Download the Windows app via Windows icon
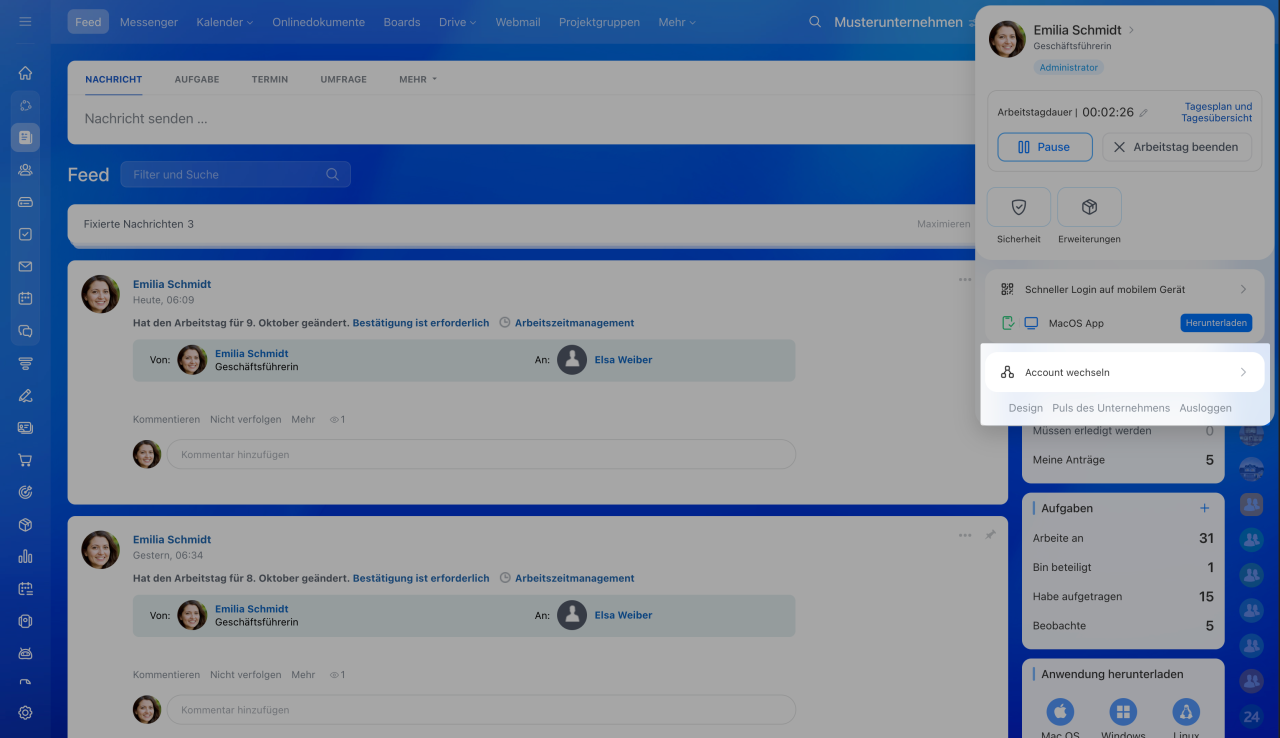Image resolution: width=1280 pixels, height=738 pixels. (x=1123, y=712)
